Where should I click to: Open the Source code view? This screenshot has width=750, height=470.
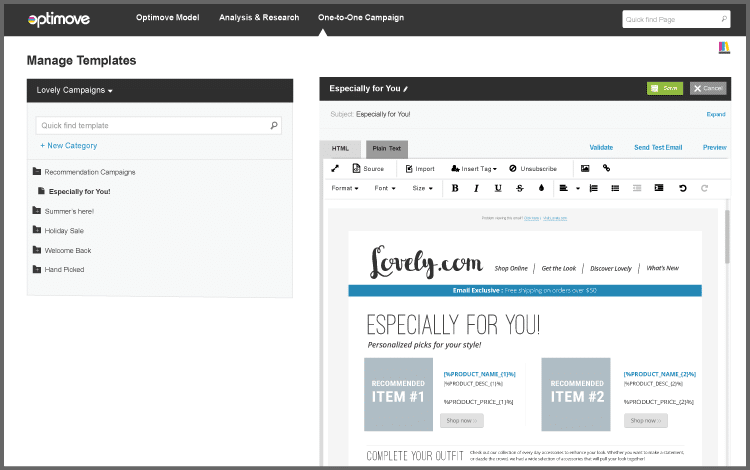click(x=368, y=168)
